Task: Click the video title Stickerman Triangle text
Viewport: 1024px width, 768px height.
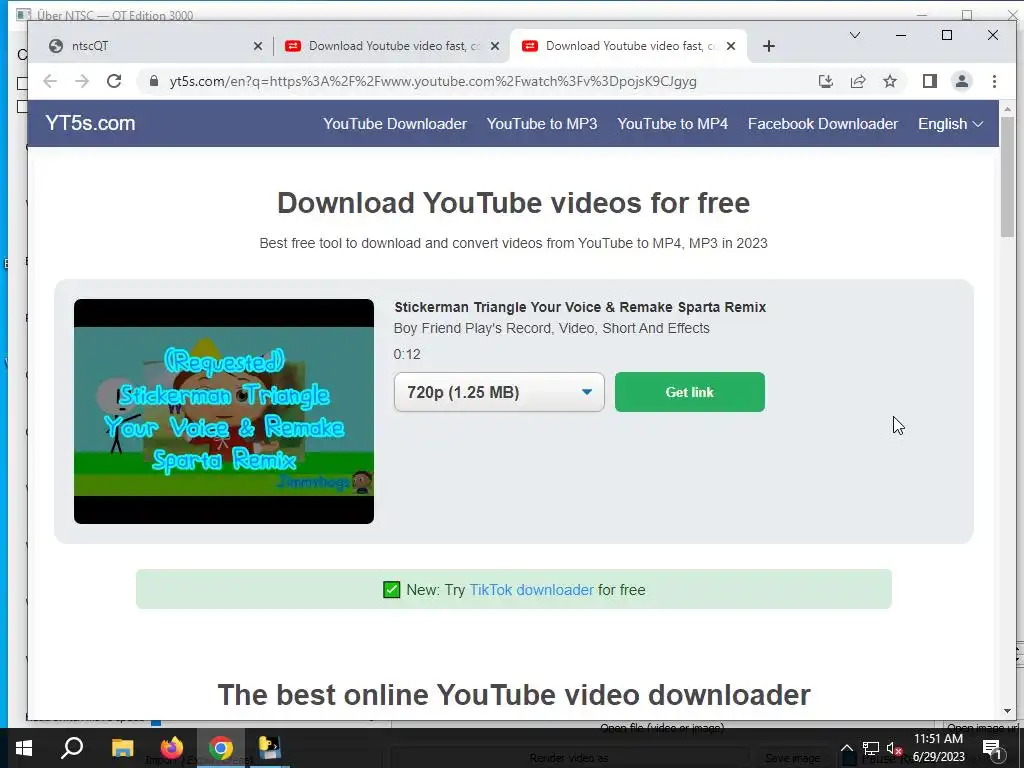Action: 580,307
